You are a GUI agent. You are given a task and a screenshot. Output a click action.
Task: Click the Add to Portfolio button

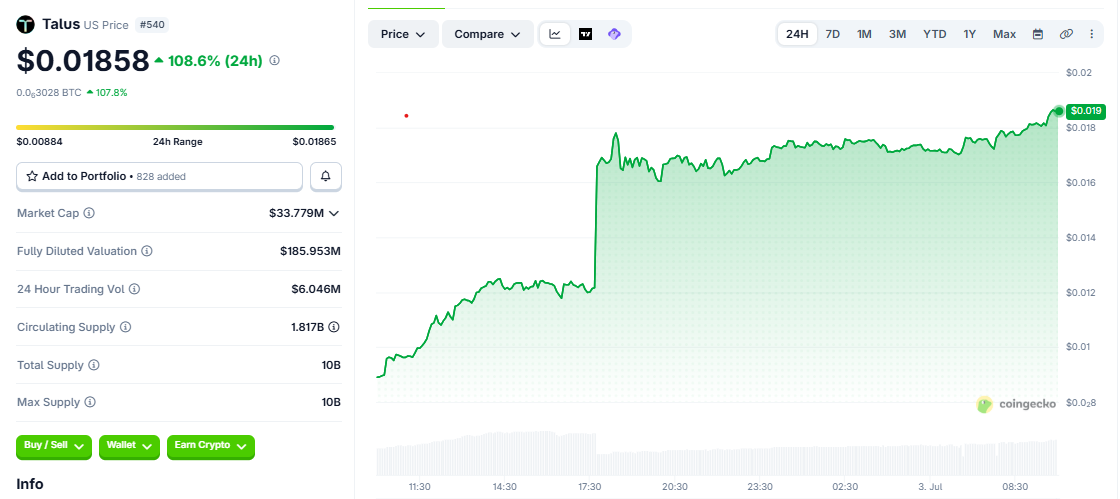point(159,176)
